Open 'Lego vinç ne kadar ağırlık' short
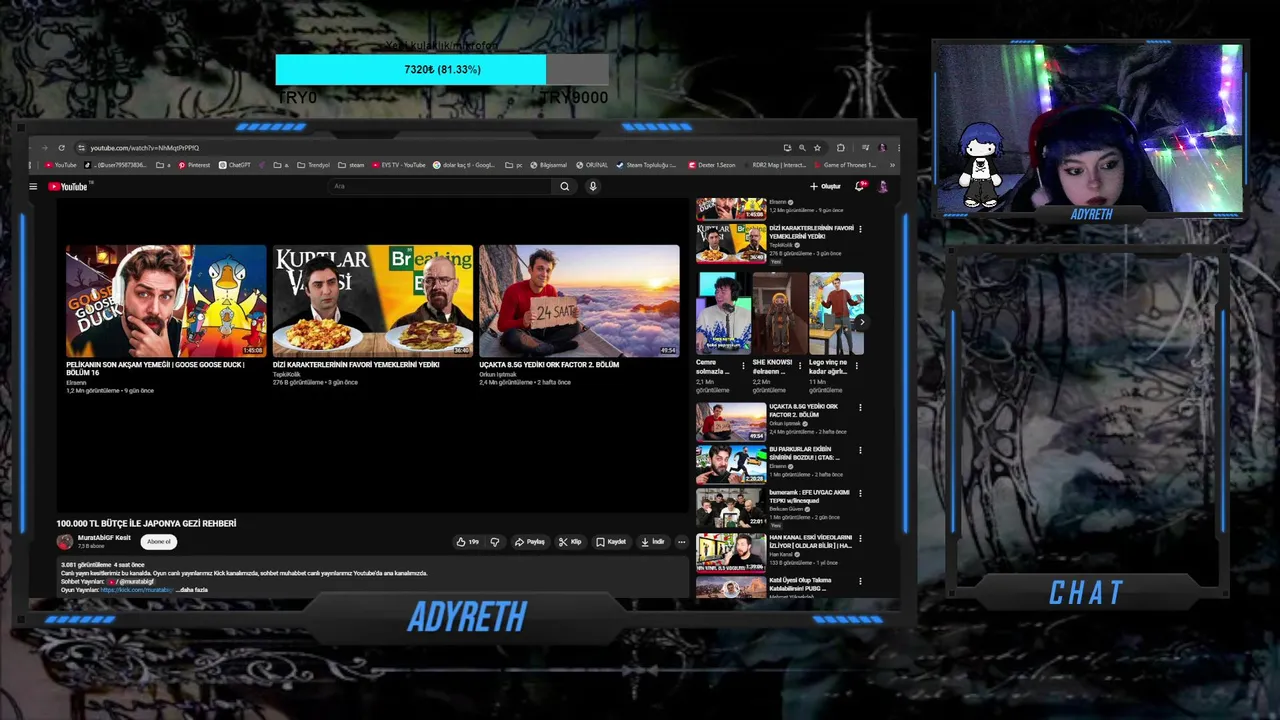The width and height of the screenshot is (1280, 720). coord(836,313)
